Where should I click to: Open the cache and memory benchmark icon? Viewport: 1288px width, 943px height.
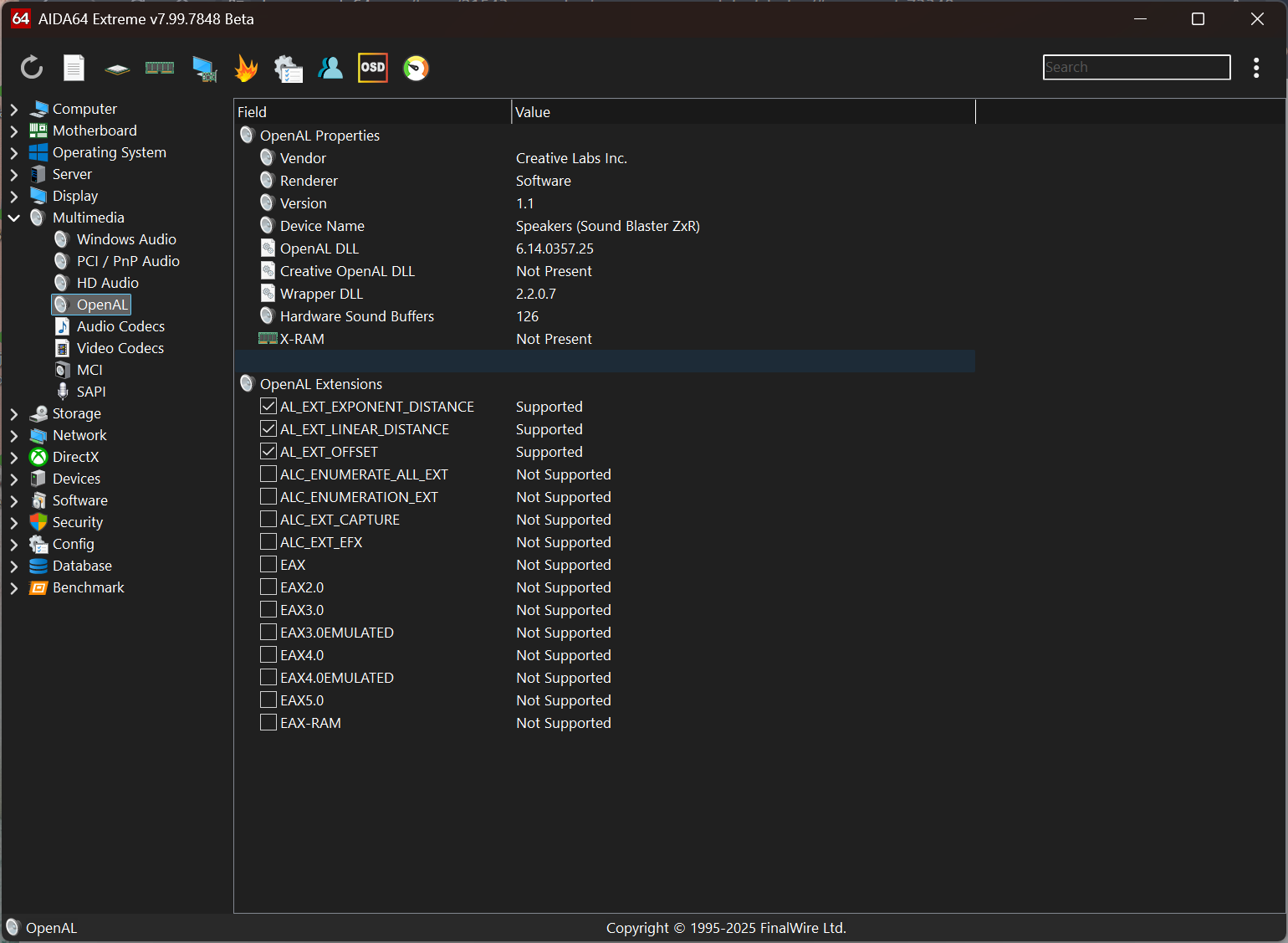point(160,68)
